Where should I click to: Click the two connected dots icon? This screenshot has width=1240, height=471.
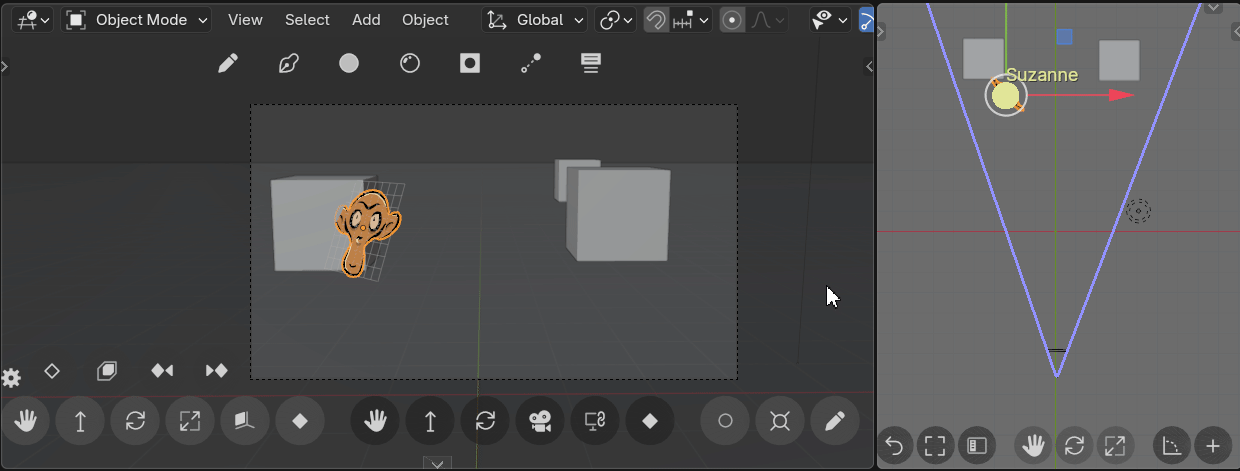pos(530,64)
